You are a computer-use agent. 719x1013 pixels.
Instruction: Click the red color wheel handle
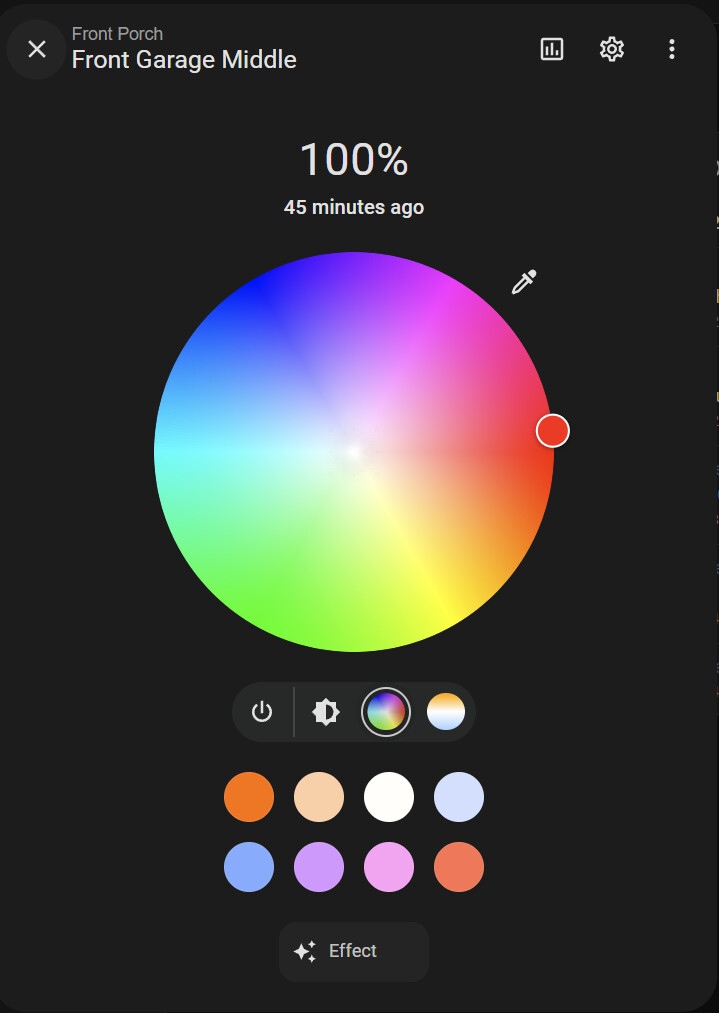(x=553, y=431)
